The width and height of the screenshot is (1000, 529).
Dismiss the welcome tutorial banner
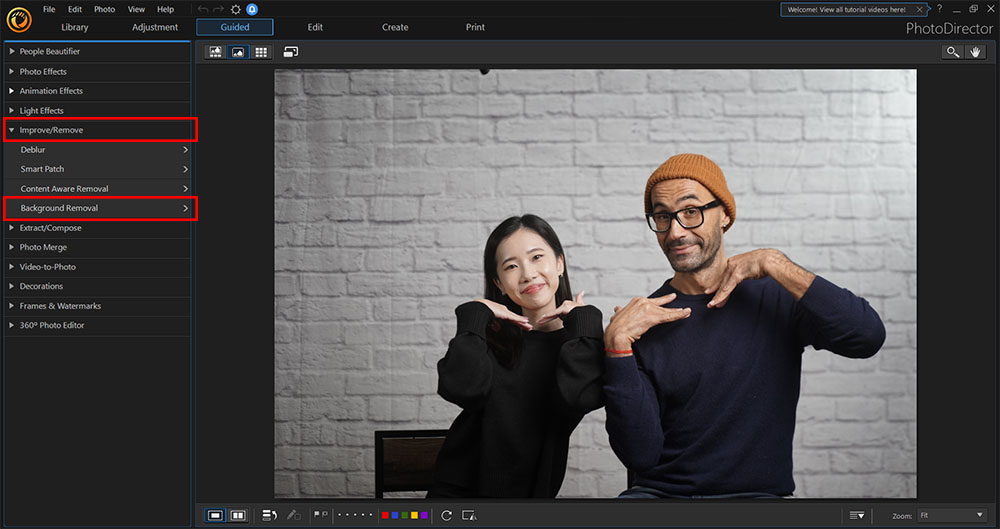pyautogui.click(x=919, y=10)
